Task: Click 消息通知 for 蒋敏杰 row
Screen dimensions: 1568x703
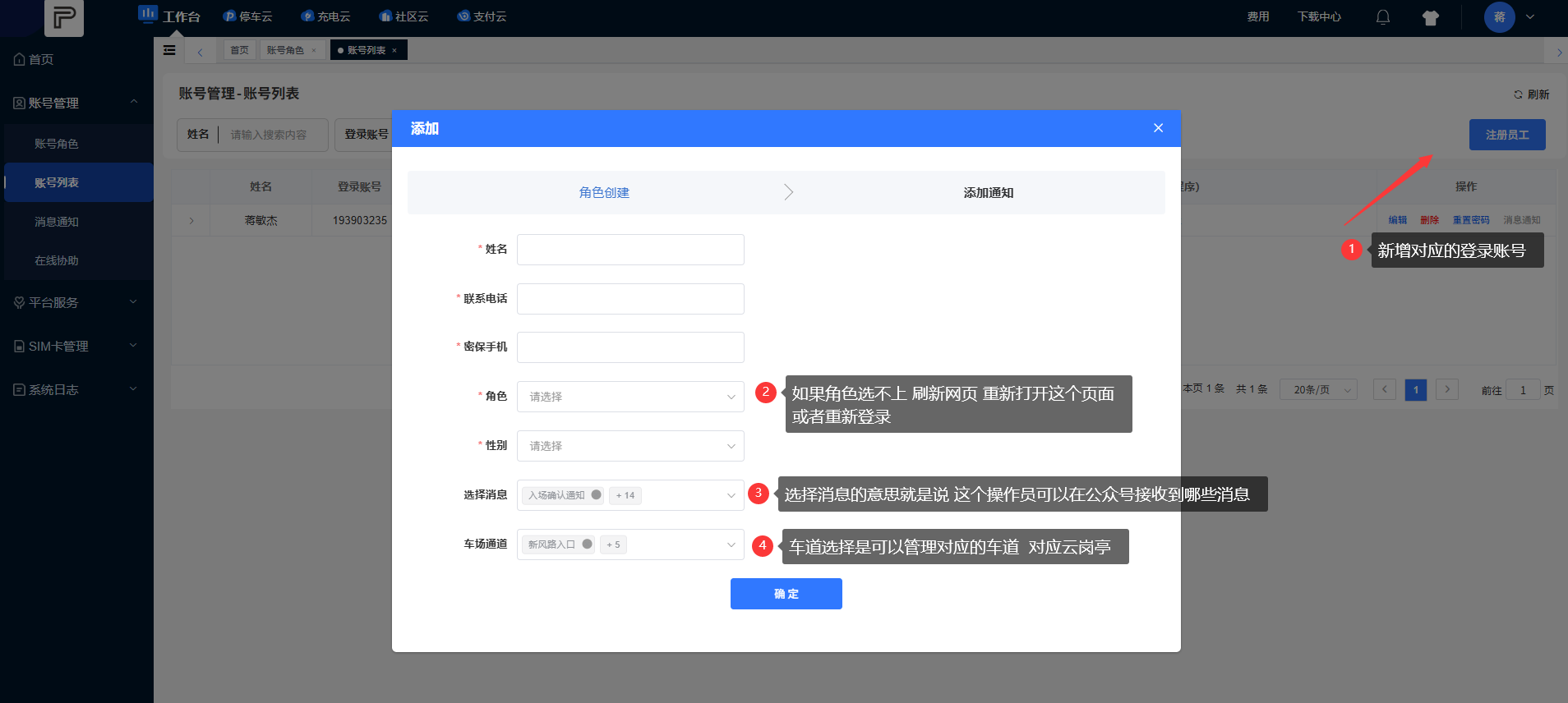Action: point(1522,220)
